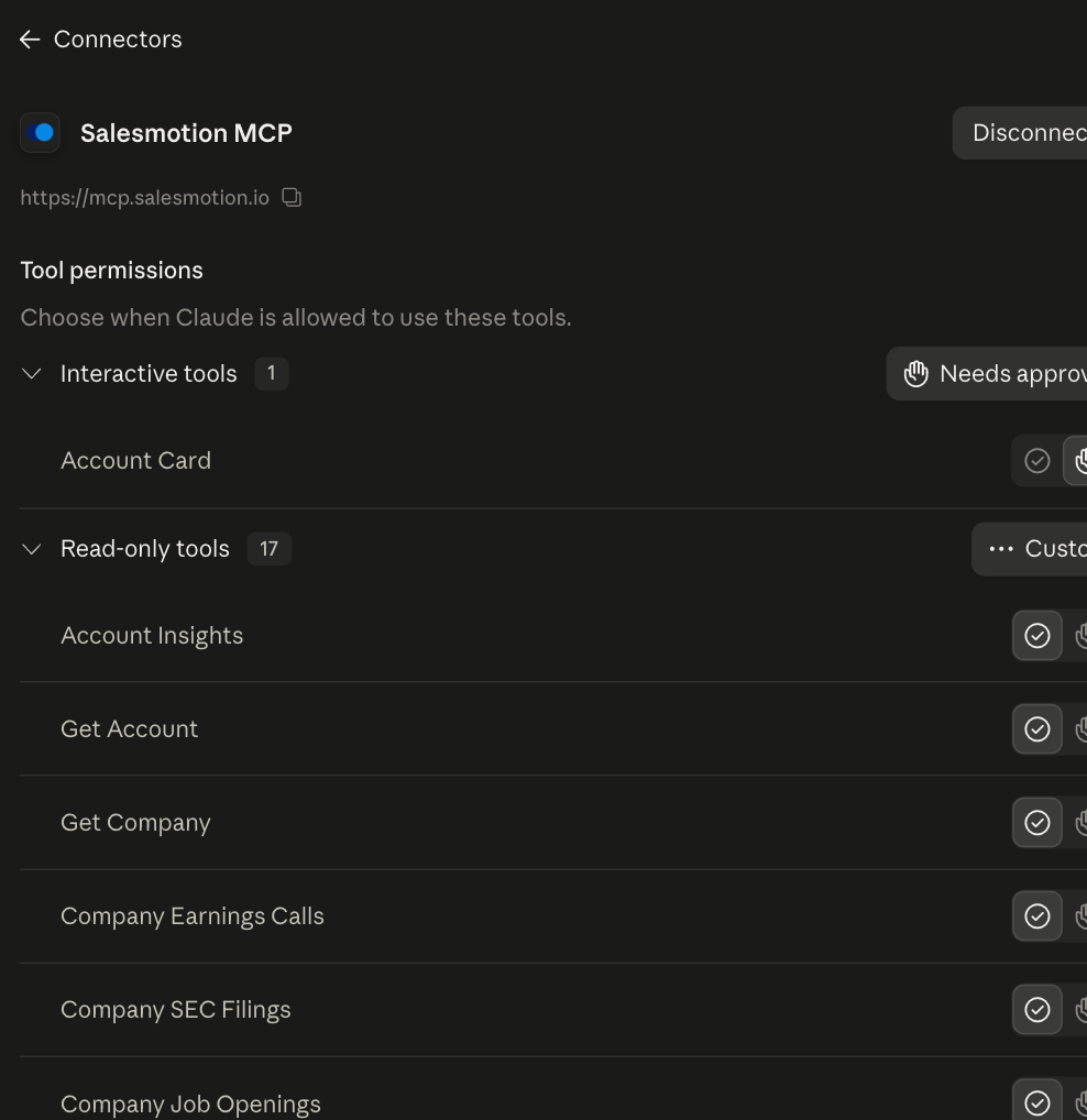Set Company Earnings Calls to always allow
Image resolution: width=1087 pixels, height=1120 pixels.
click(1037, 916)
